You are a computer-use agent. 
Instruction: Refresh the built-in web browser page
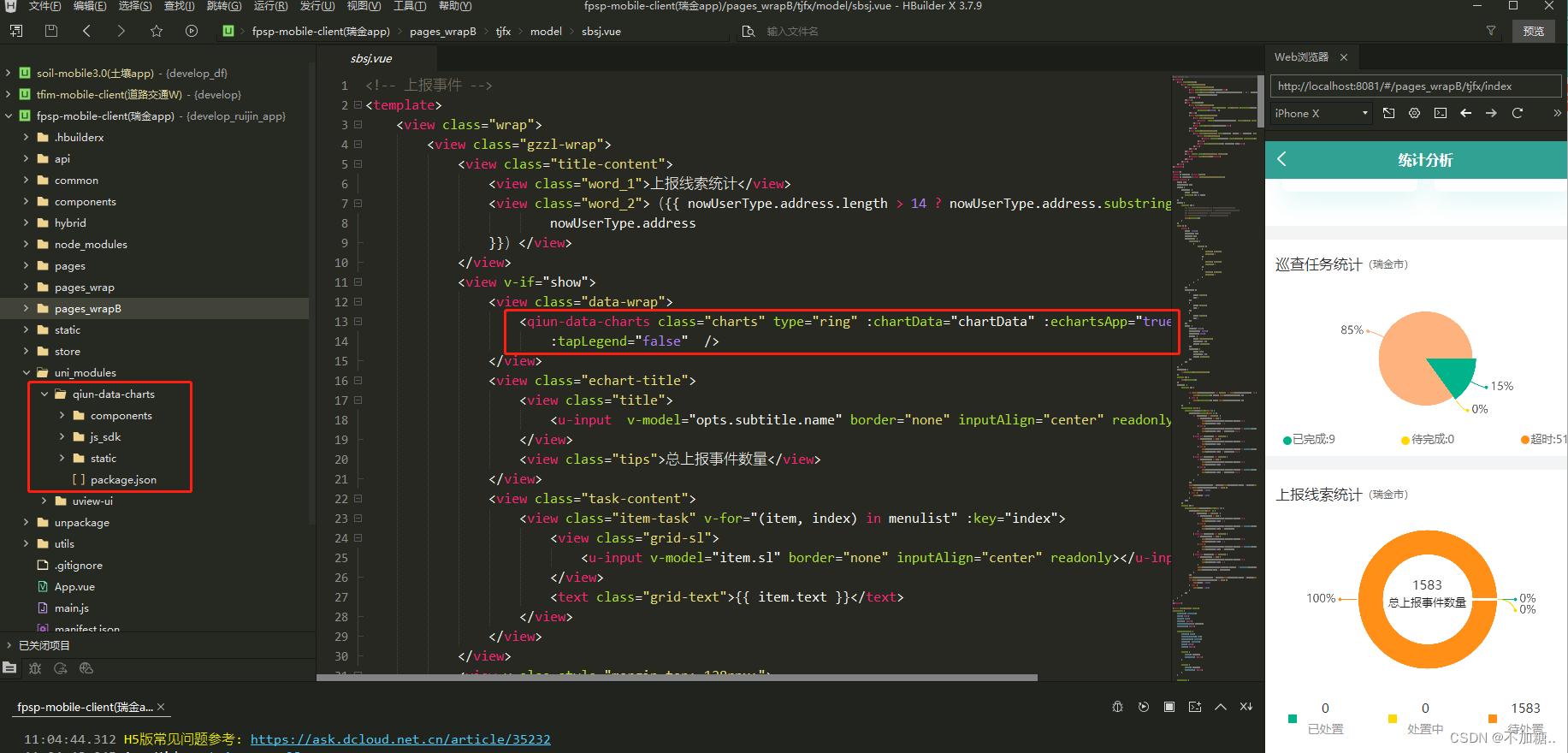pyautogui.click(x=1518, y=113)
